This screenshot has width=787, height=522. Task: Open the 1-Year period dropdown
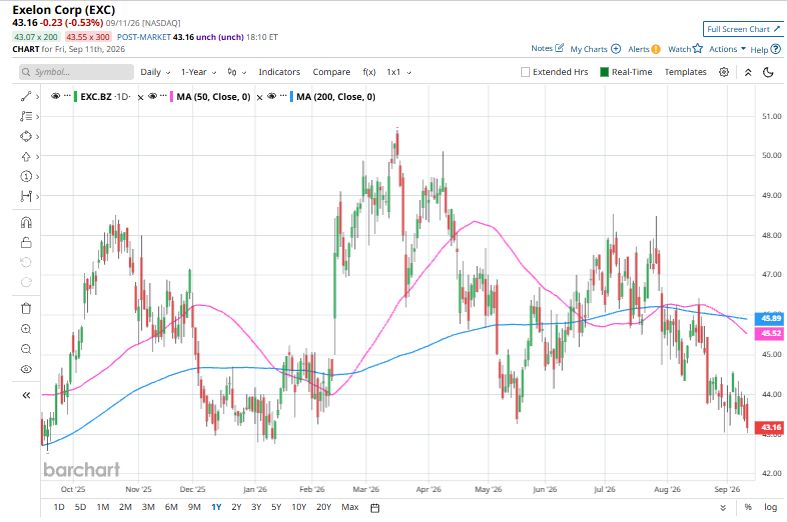click(x=199, y=72)
